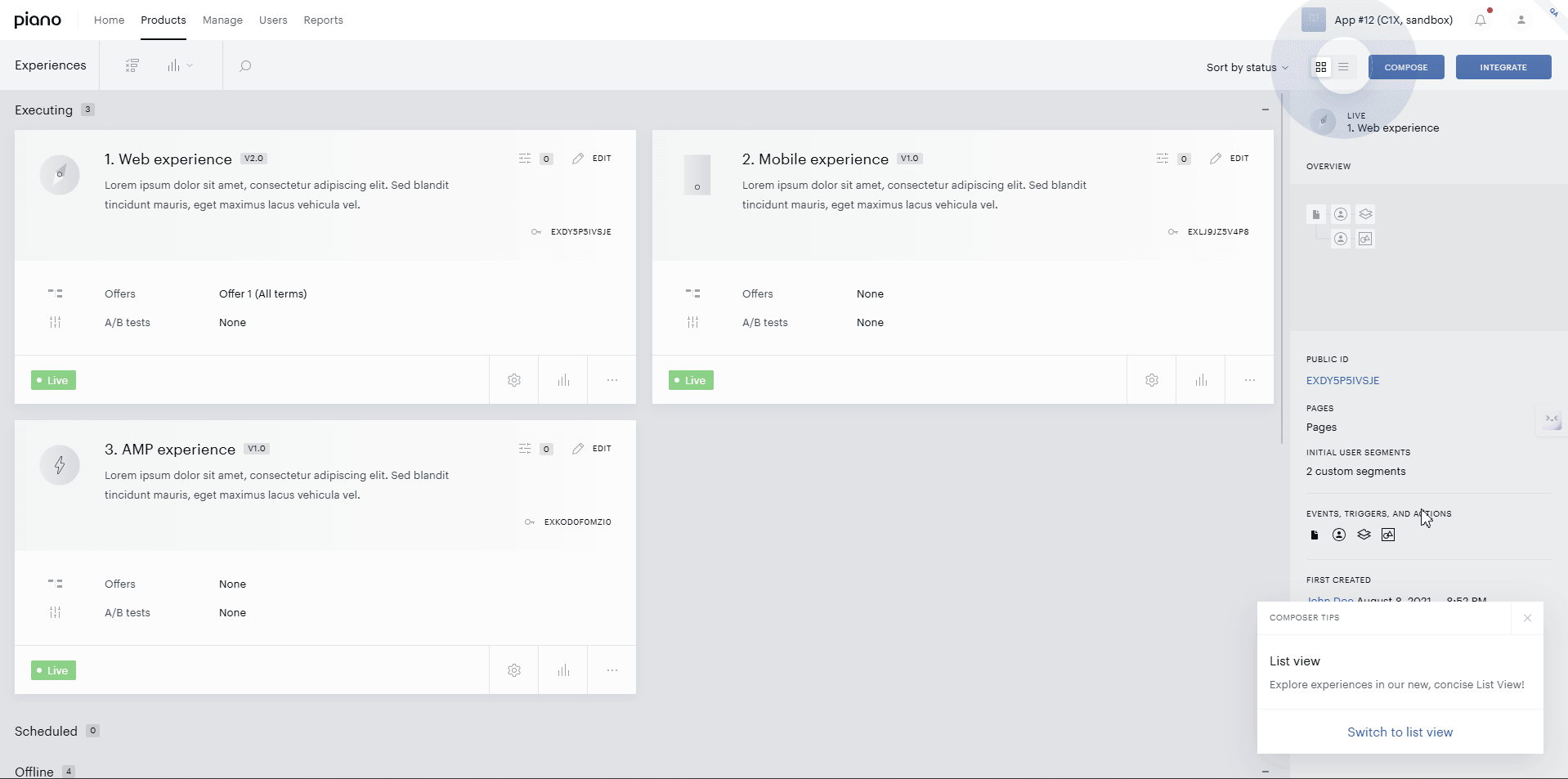The width and height of the screenshot is (1568, 779).
Task: Click Web experience compass thumbnail
Action: tap(60, 175)
